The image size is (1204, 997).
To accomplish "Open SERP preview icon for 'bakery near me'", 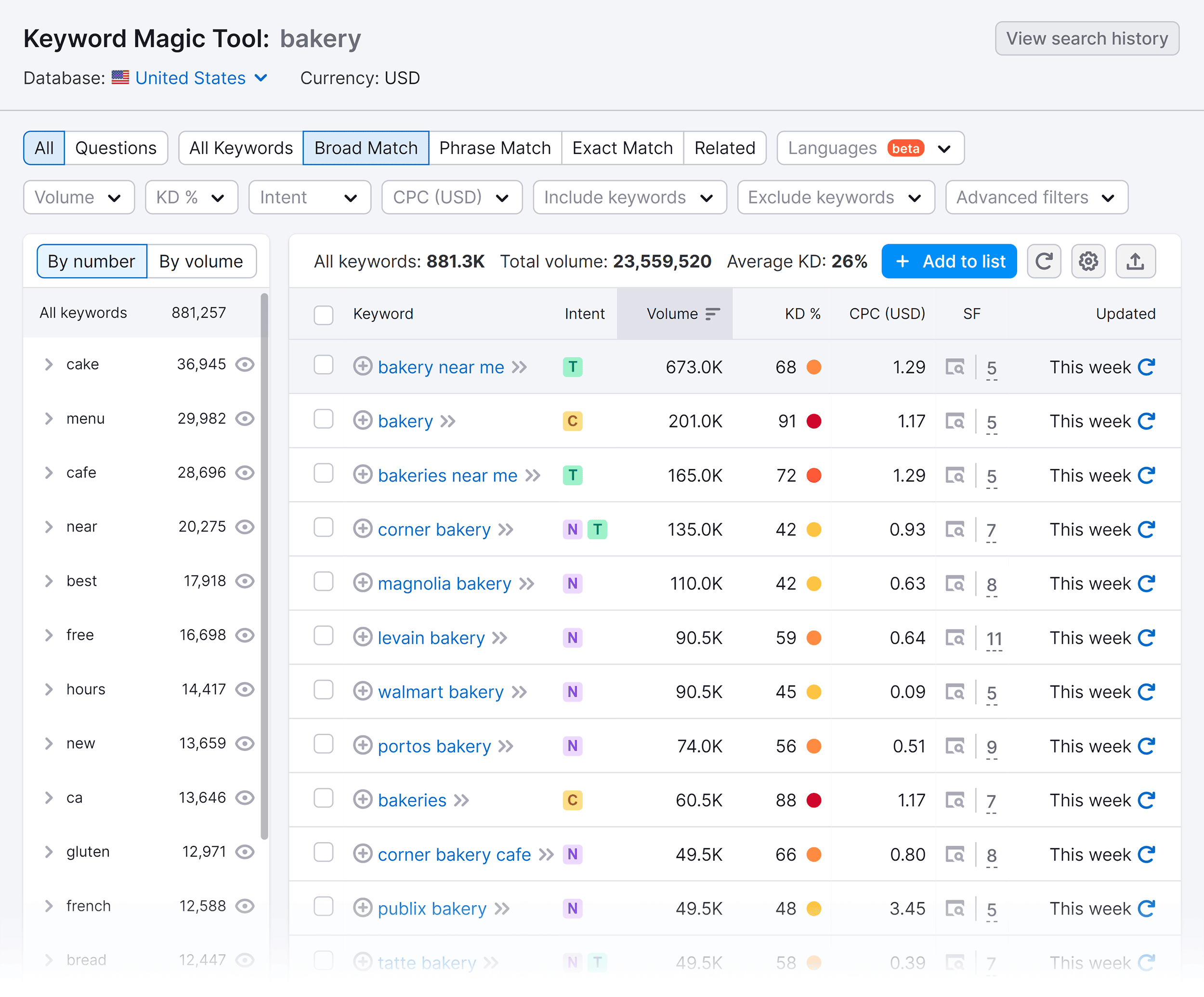I will click(955, 367).
